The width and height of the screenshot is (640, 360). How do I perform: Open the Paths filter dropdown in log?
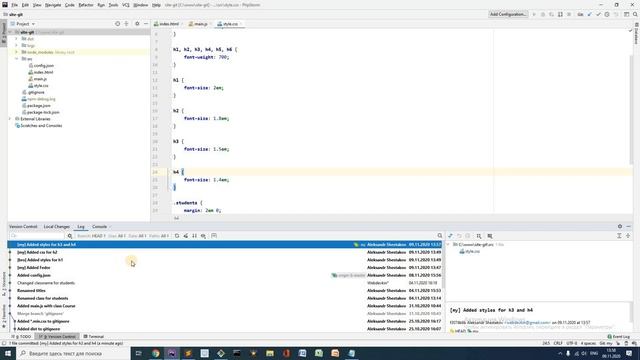pos(159,236)
